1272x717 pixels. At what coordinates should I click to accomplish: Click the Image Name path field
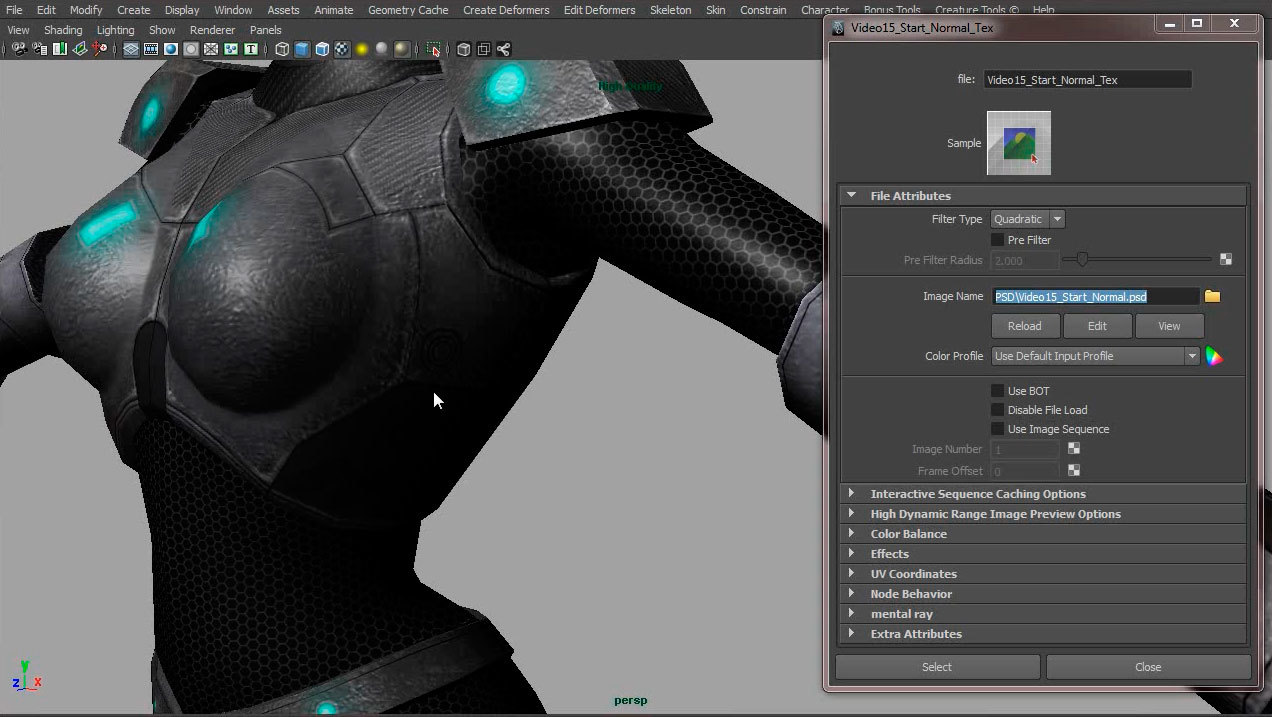point(1095,297)
